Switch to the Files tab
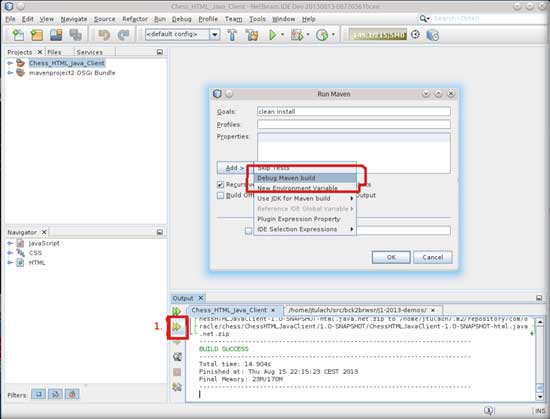This screenshot has height=419, width=550. click(x=54, y=52)
